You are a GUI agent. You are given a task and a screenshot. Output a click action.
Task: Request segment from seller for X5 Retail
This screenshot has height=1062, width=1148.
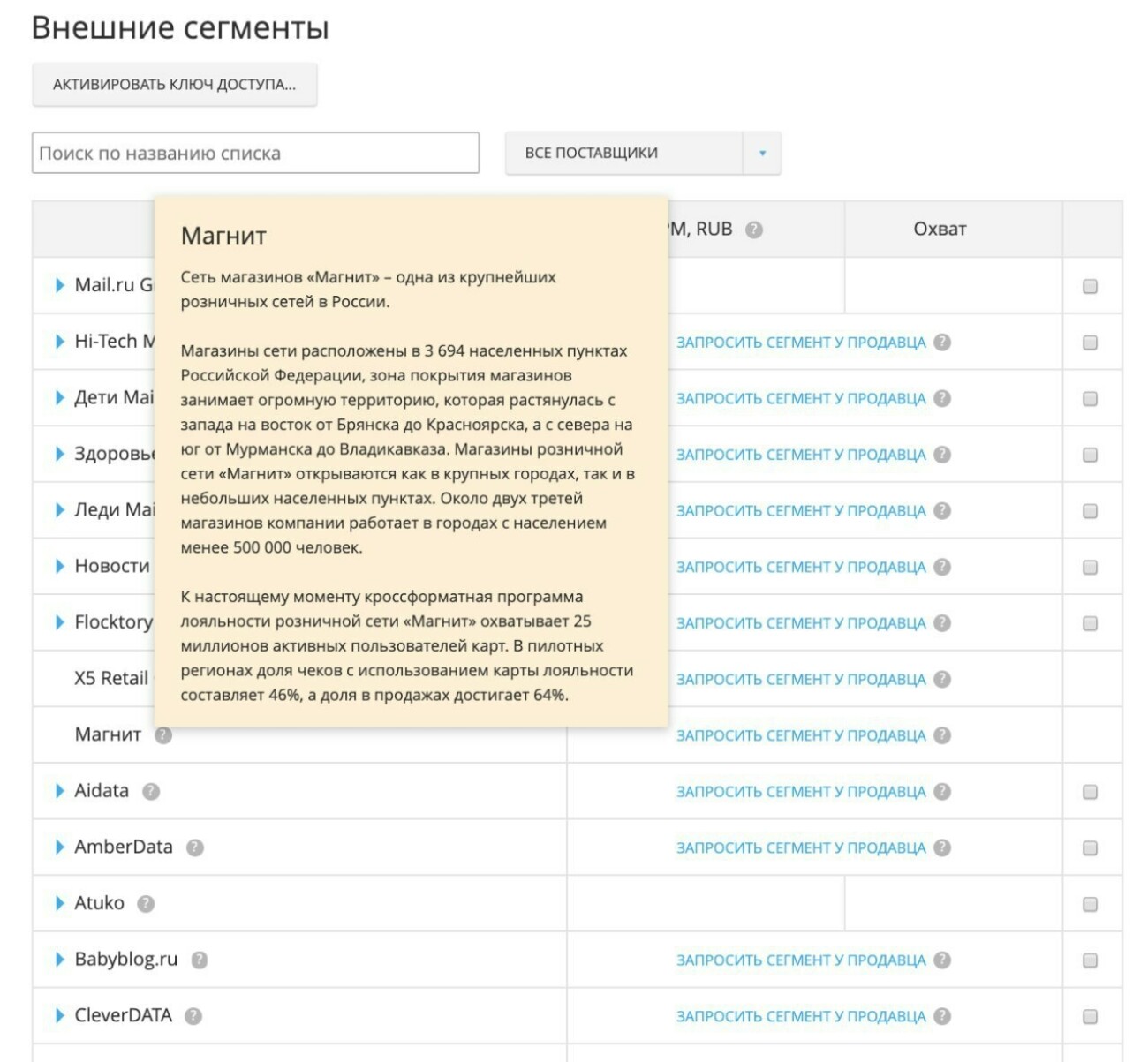click(x=801, y=679)
